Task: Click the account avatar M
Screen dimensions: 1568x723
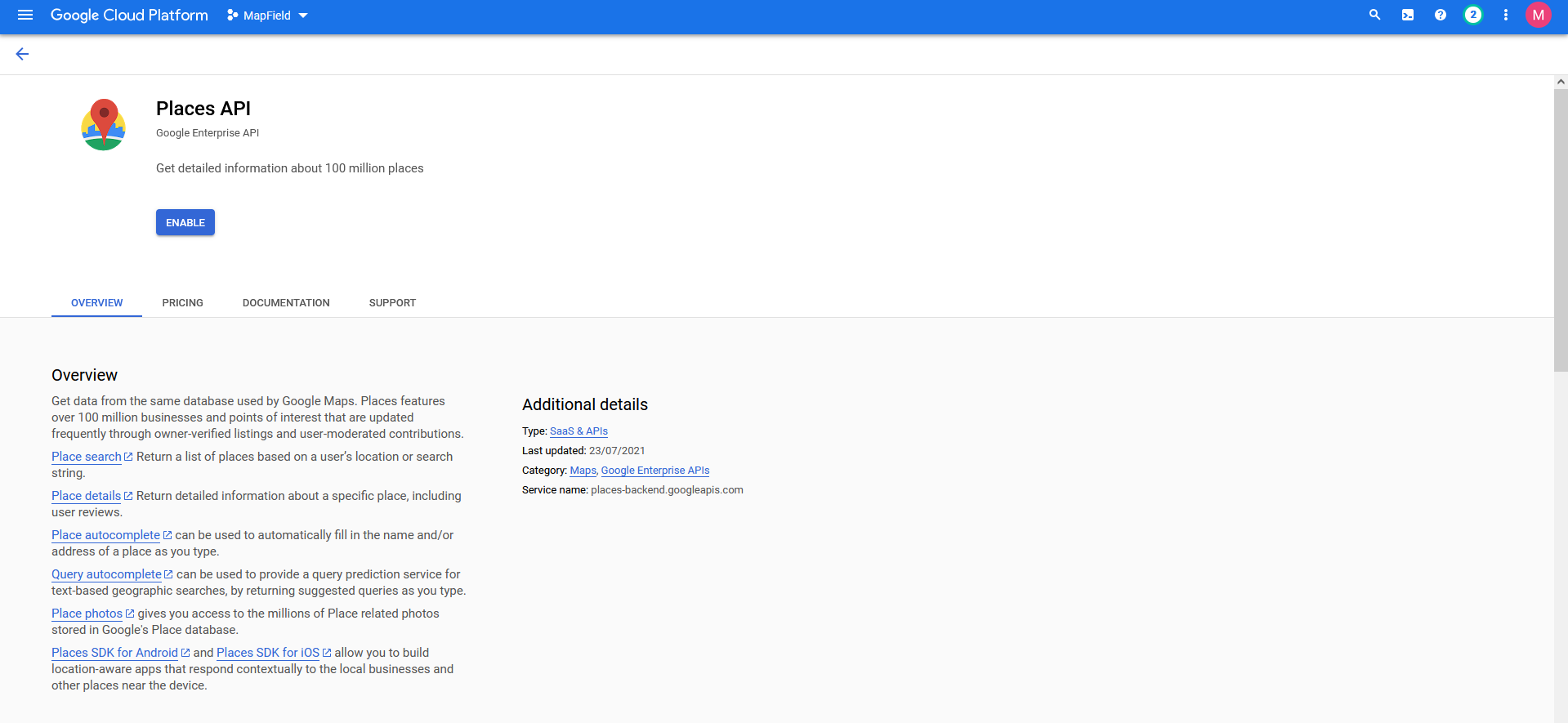Action: tap(1539, 15)
